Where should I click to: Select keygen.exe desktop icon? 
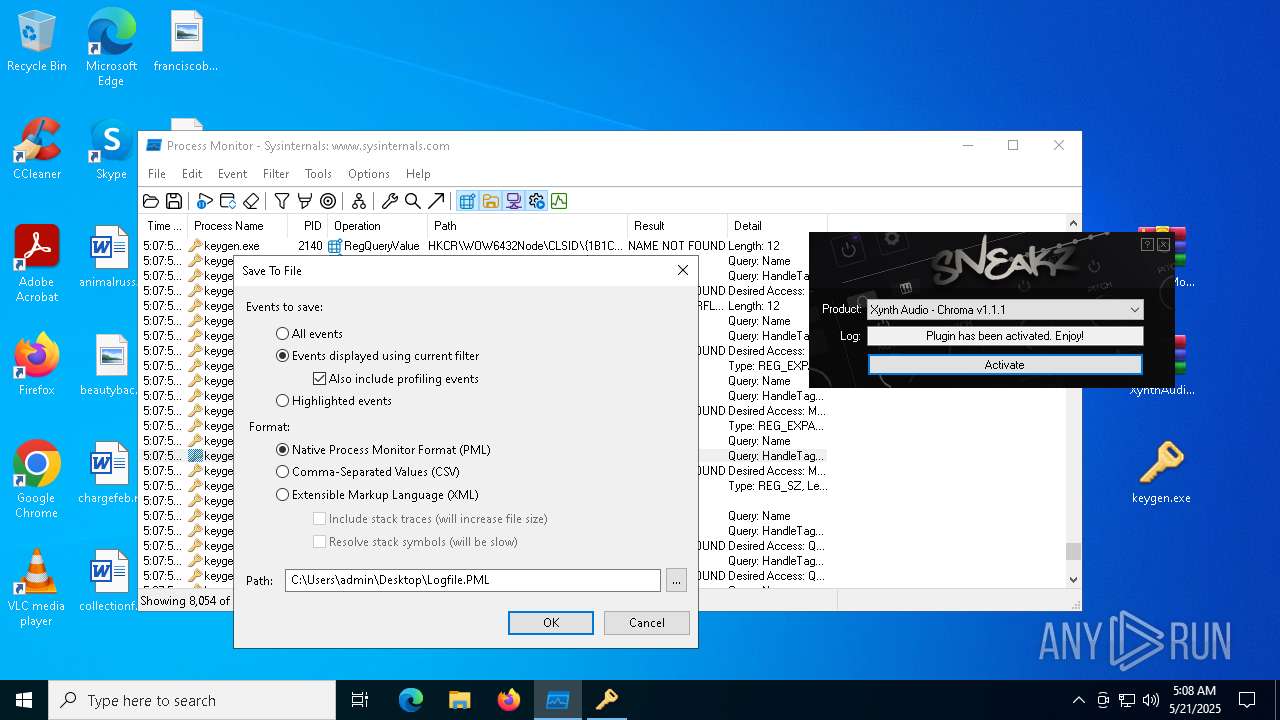[1161, 473]
